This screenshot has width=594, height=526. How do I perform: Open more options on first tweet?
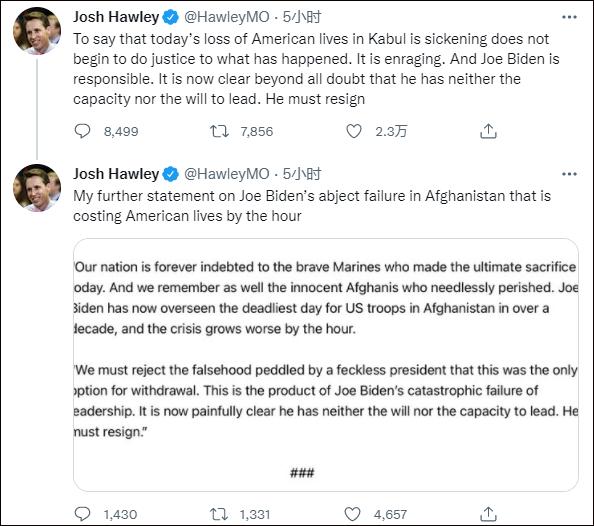coord(569,17)
